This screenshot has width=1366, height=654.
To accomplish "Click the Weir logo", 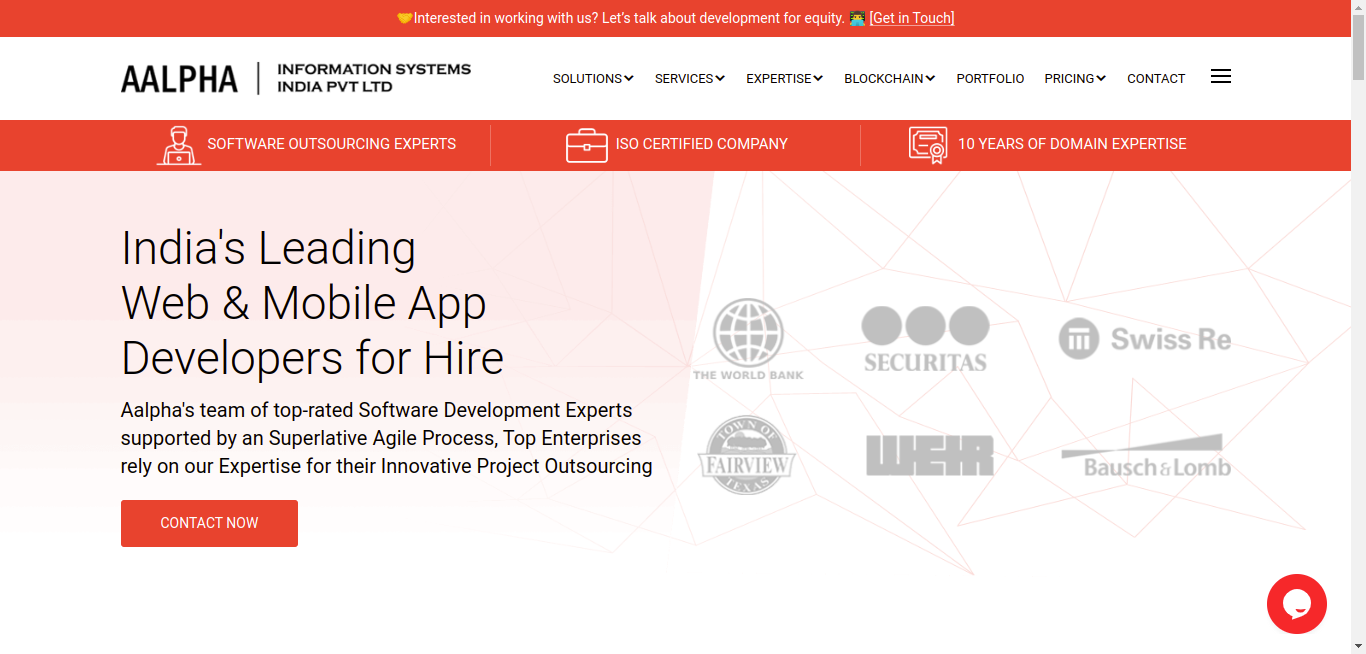I will coord(929,456).
